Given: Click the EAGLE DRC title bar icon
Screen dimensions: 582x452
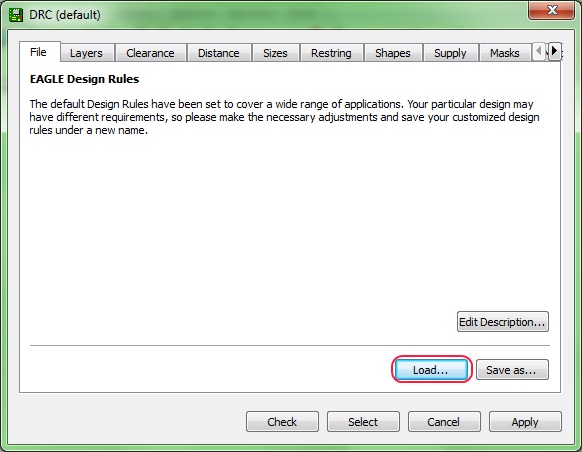Looking at the screenshot, I should 16,15.
